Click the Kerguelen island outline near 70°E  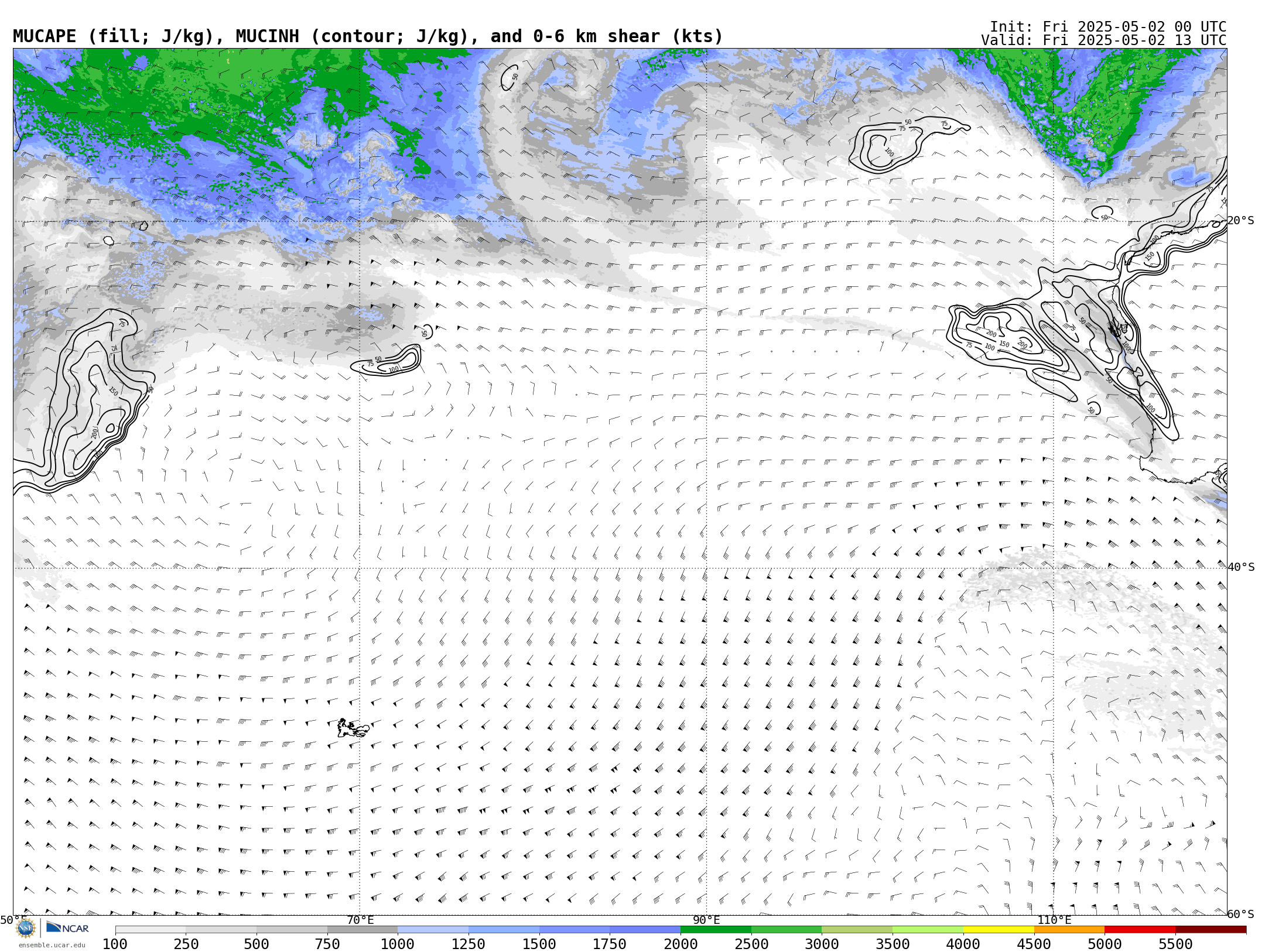pos(353,728)
